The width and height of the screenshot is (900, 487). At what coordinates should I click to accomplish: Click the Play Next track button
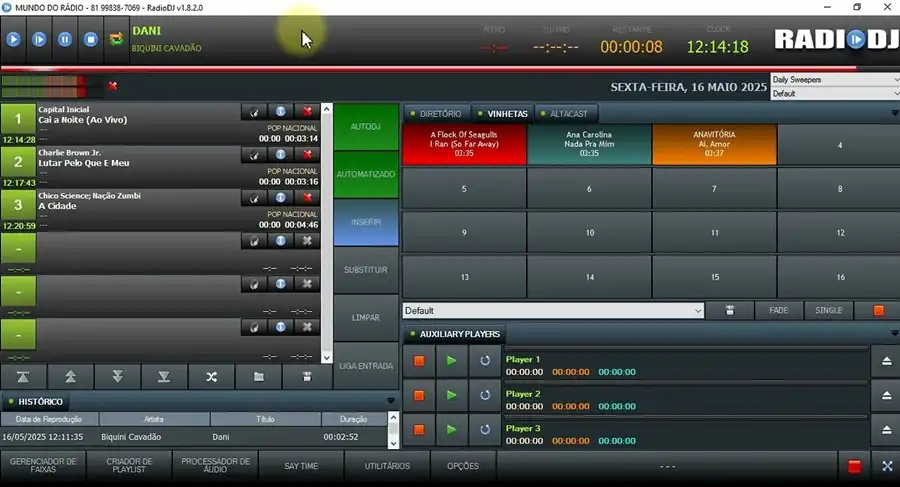pos(39,39)
